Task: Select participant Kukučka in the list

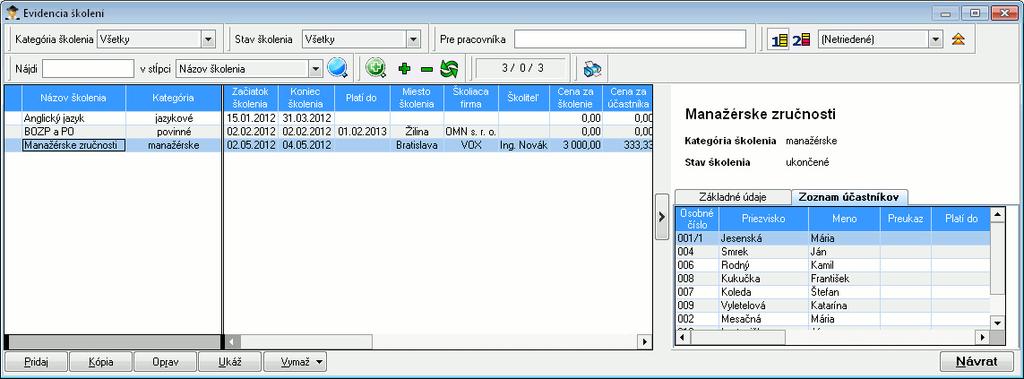Action: (833, 278)
